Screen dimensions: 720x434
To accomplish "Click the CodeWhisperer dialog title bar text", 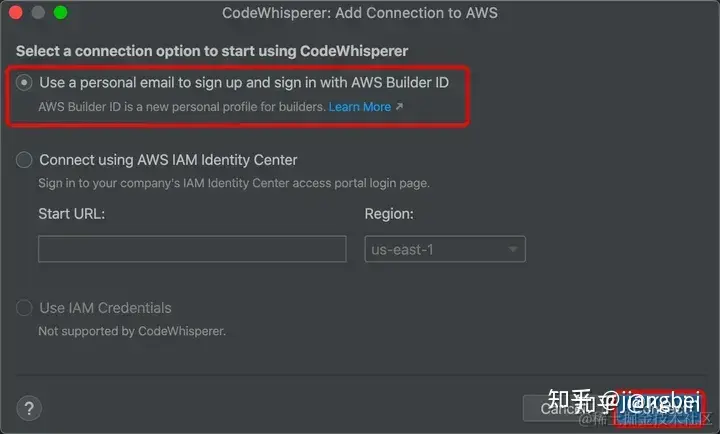I will pos(359,13).
